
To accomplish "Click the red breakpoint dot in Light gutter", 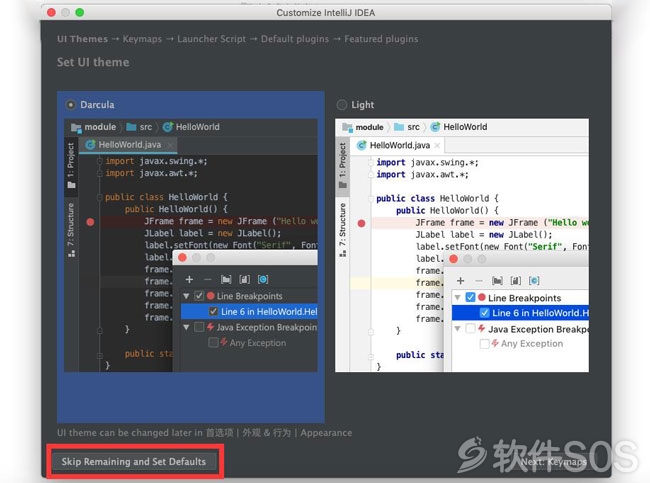I will (x=361, y=223).
